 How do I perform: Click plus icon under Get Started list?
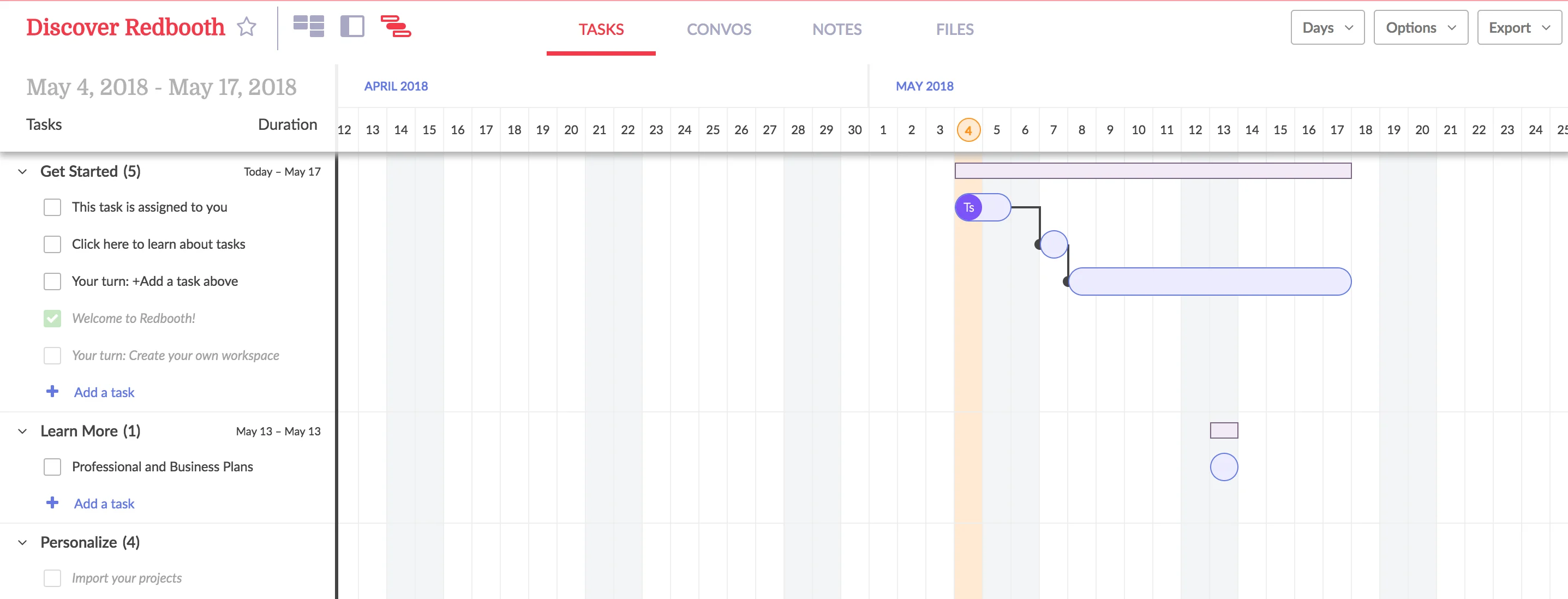[x=52, y=391]
